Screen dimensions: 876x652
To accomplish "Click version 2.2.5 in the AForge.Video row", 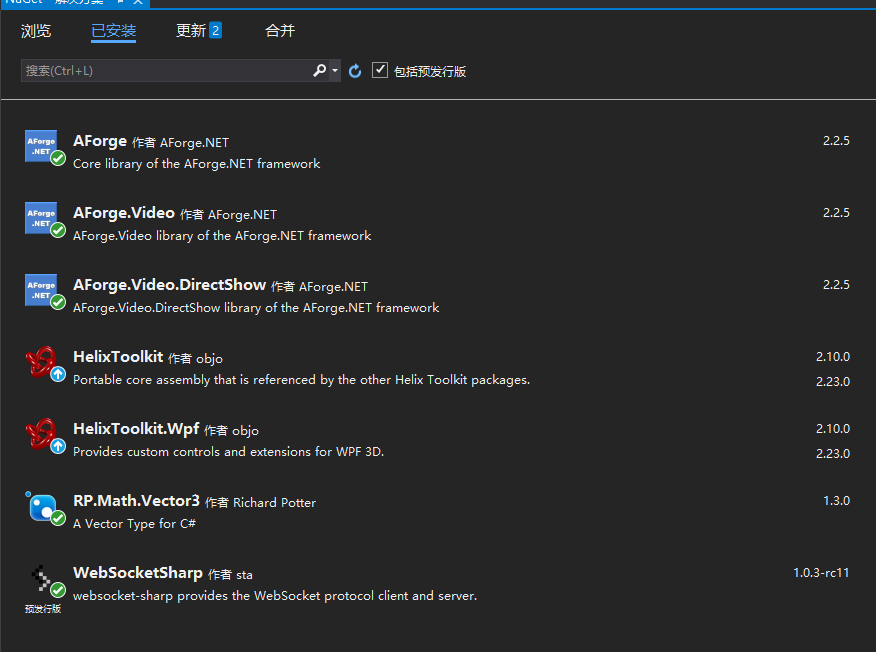I will 836,213.
